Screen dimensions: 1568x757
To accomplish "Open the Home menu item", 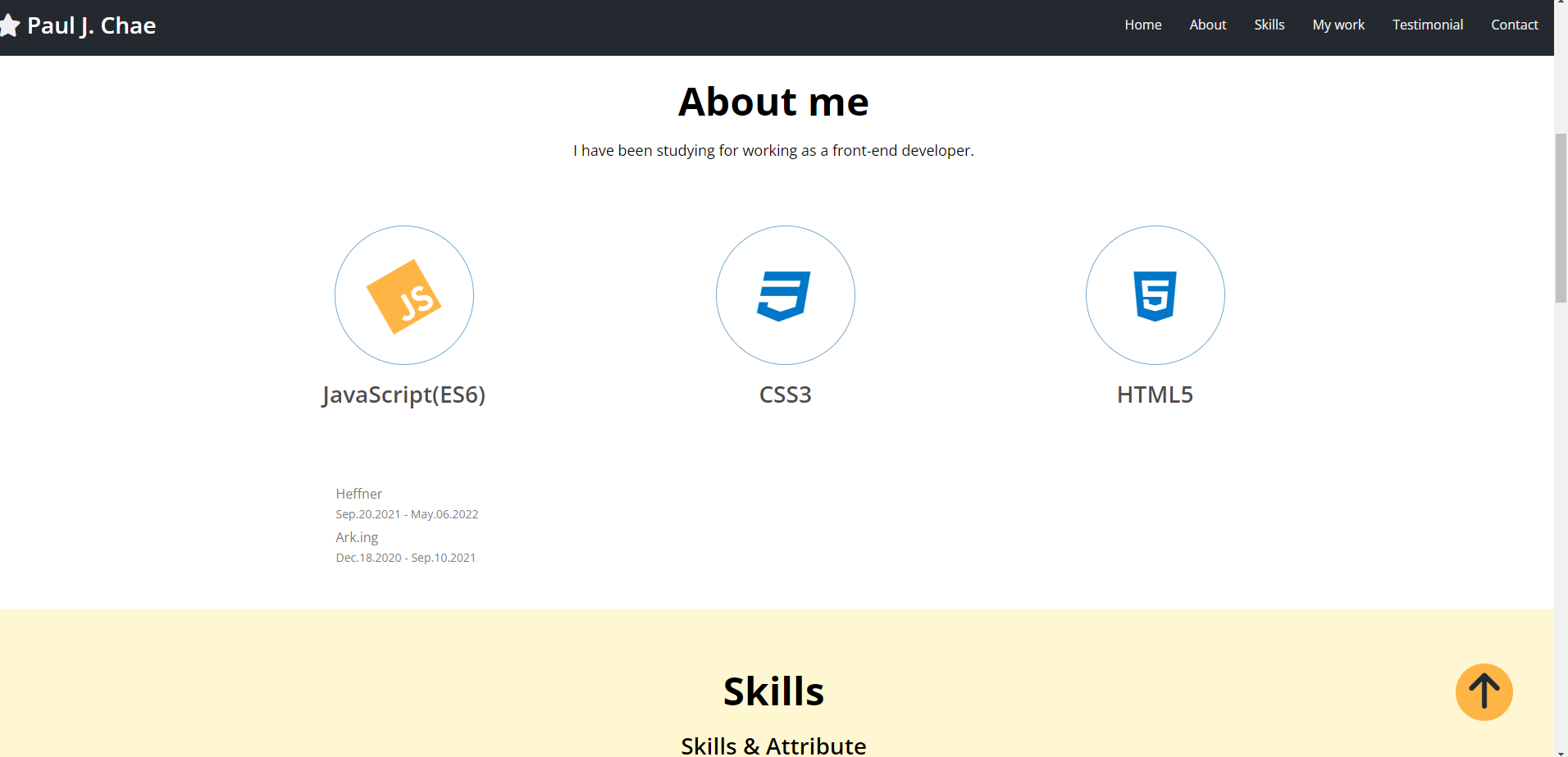I will point(1142,25).
